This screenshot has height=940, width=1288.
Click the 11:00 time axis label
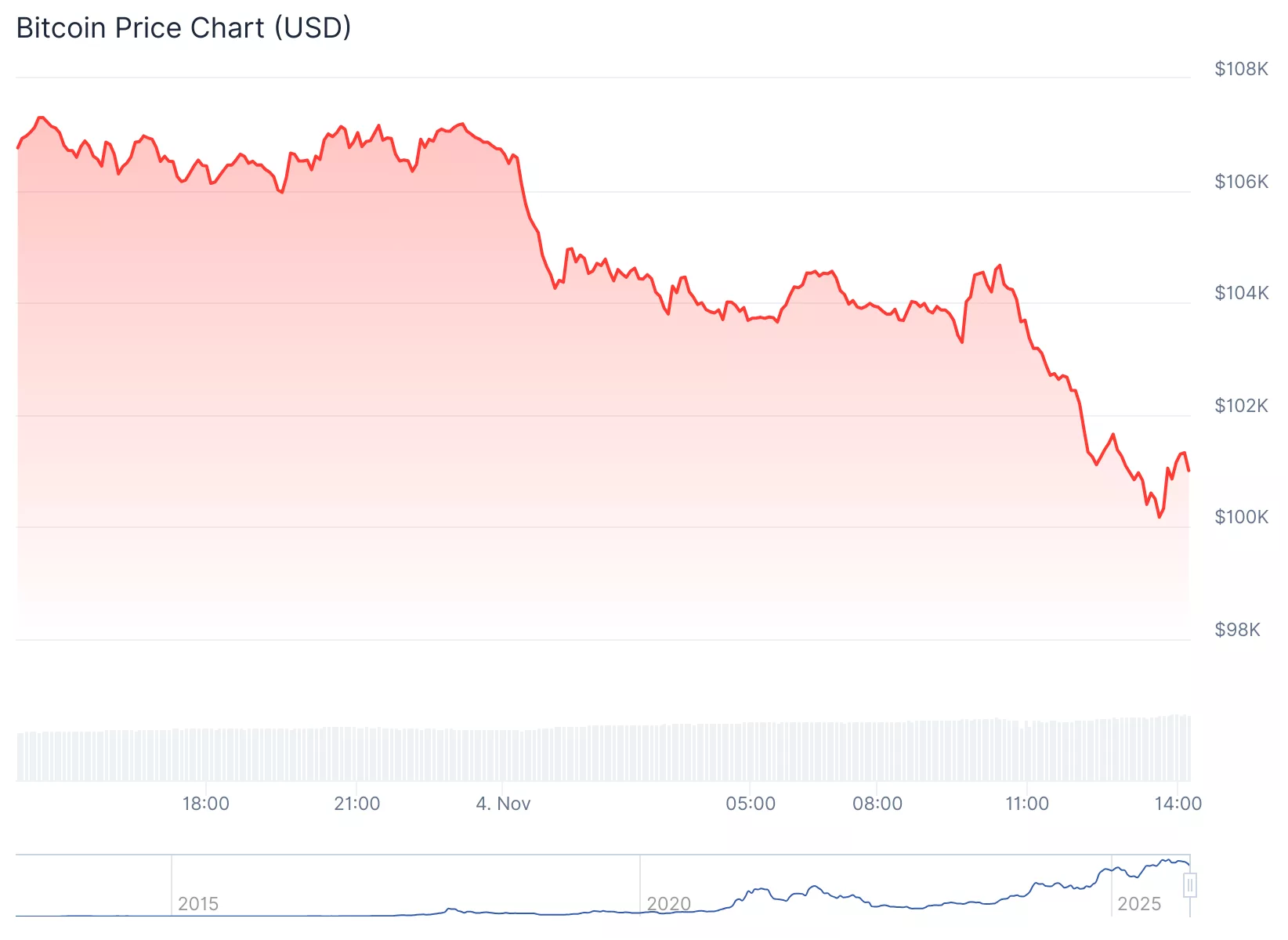[1026, 804]
